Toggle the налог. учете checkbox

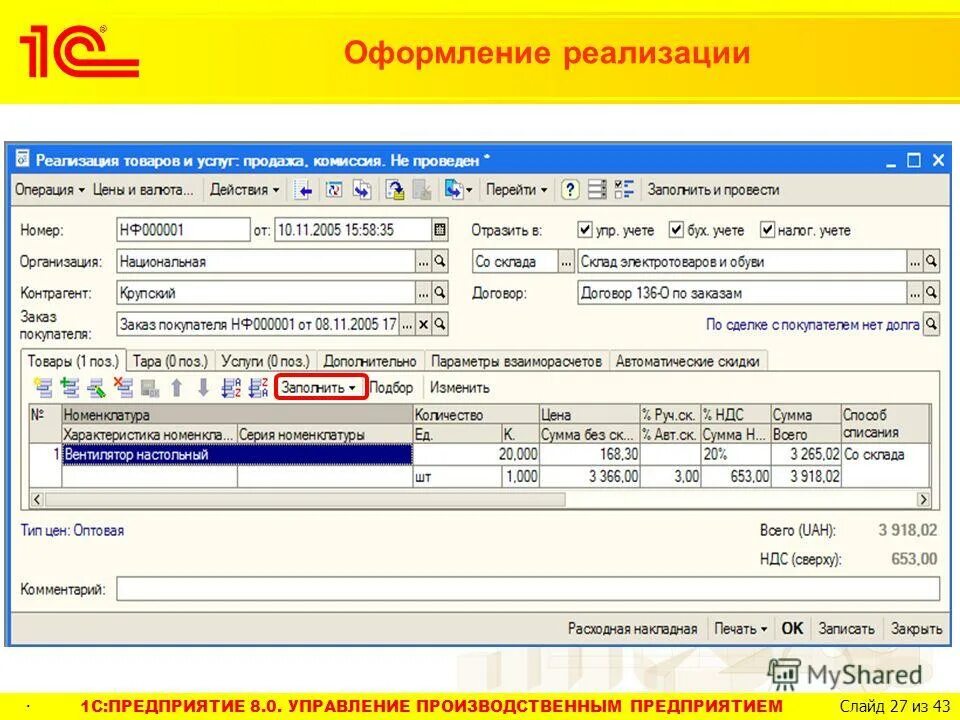[767, 230]
